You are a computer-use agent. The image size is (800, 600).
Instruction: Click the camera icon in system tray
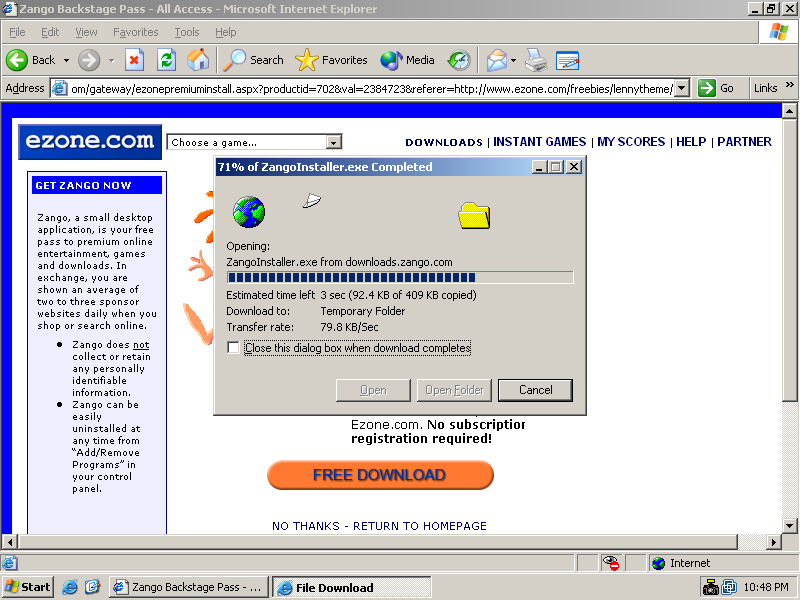(710, 587)
